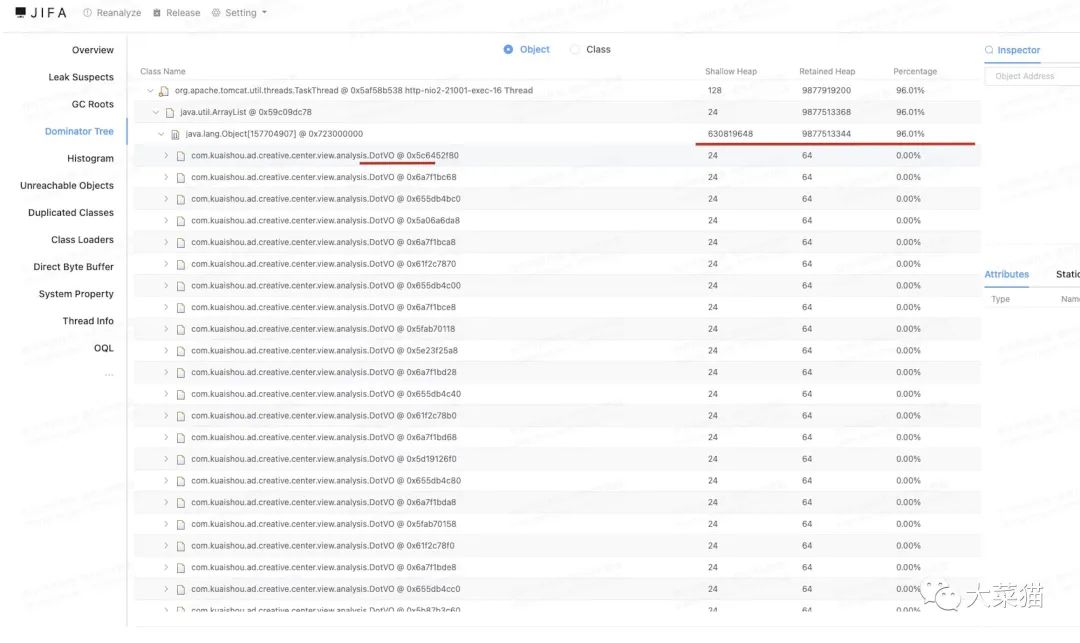Screen dimensions: 1080x643
Task: Collapse the java.util.ArrayList row
Action: click(156, 112)
